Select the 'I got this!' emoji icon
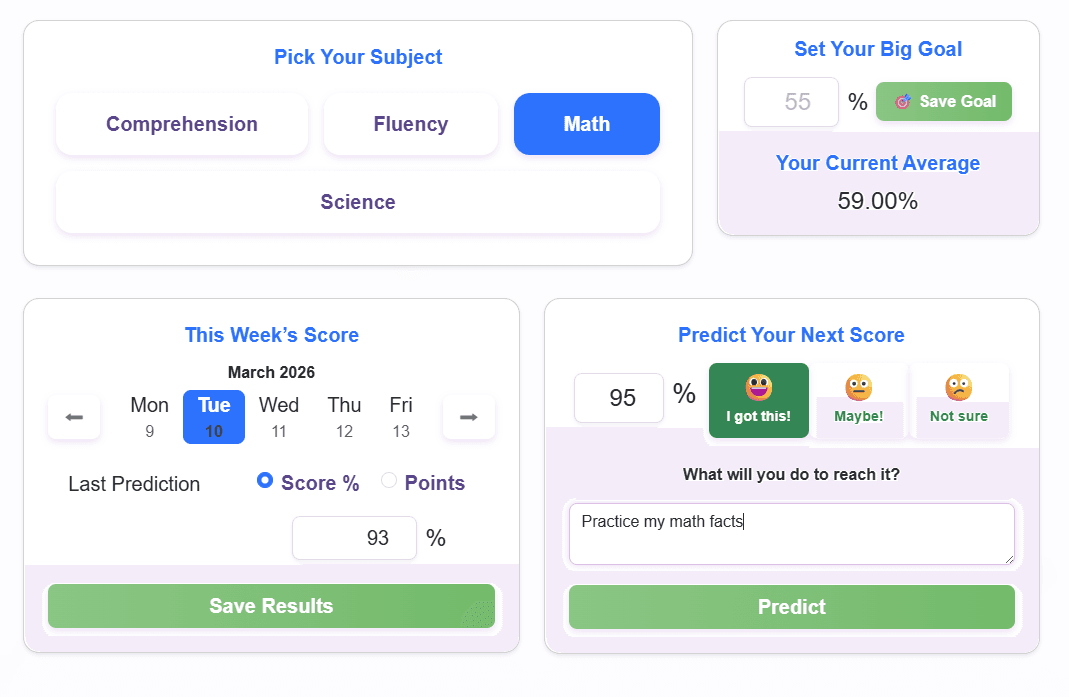 758,384
